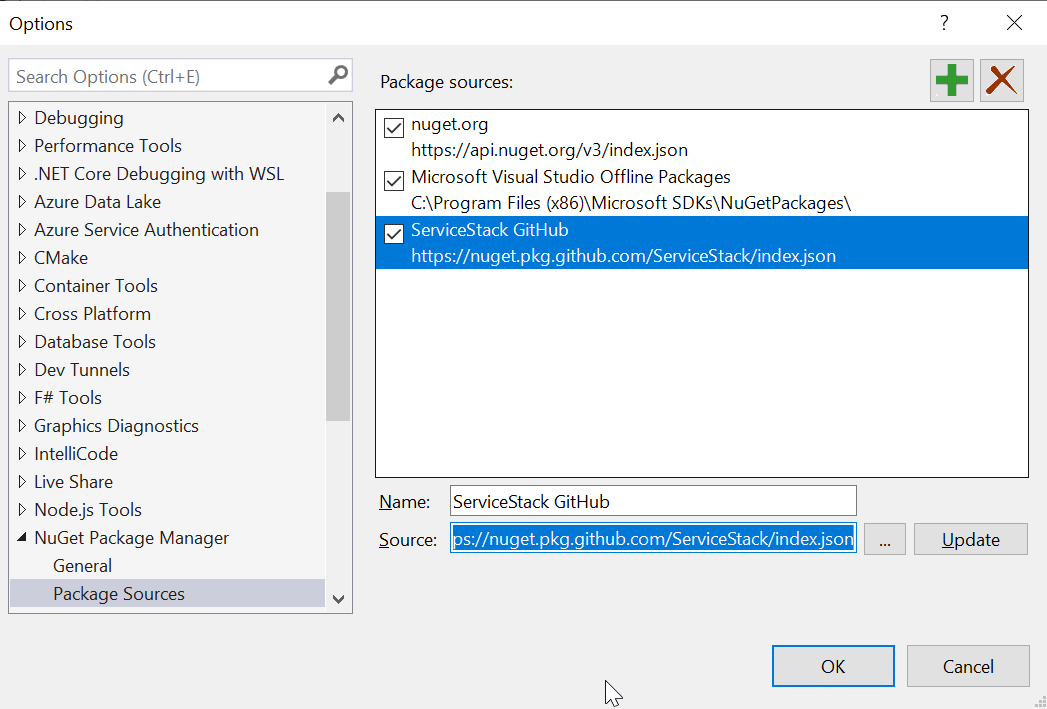1047x709 pixels.
Task: Select Graphics Diagnostics in the tree
Action: coord(116,426)
